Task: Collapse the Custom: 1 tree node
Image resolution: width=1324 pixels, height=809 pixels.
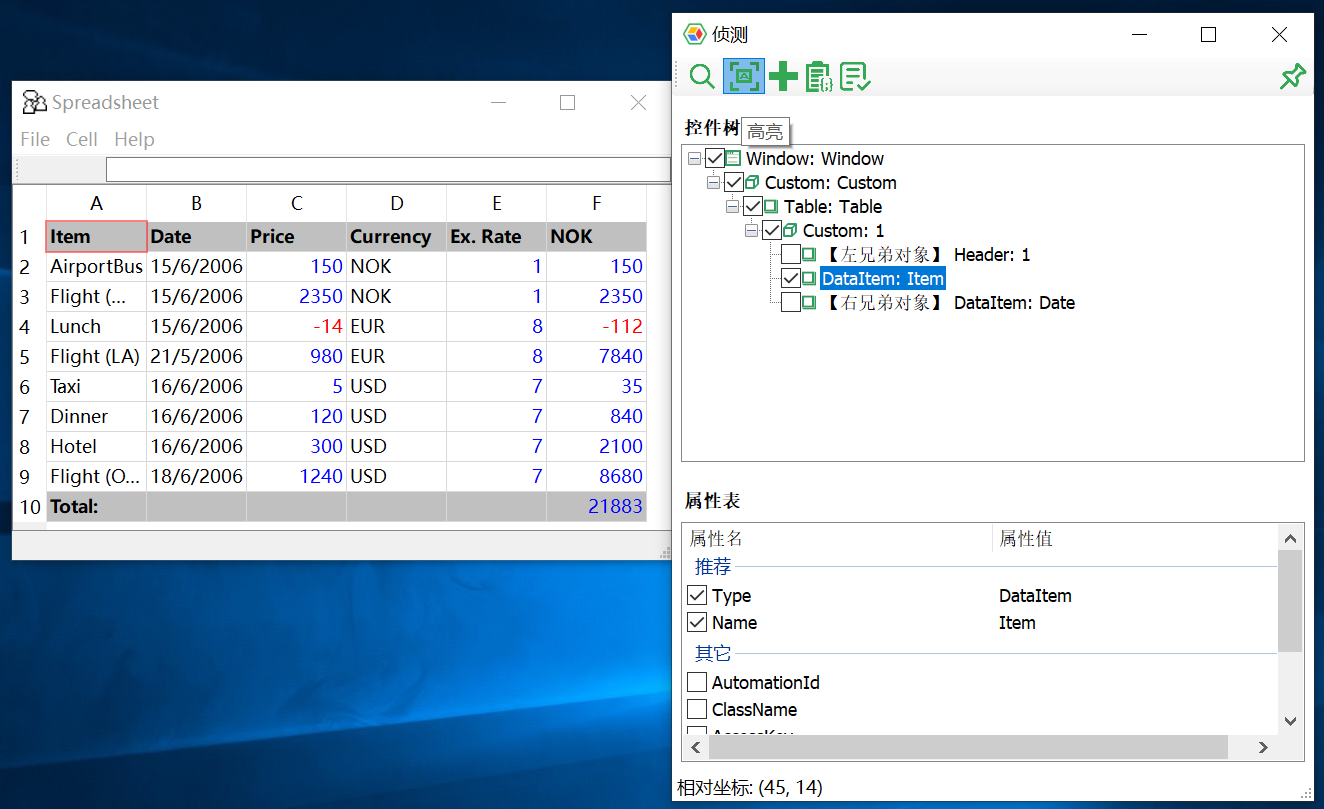Action: click(x=752, y=231)
